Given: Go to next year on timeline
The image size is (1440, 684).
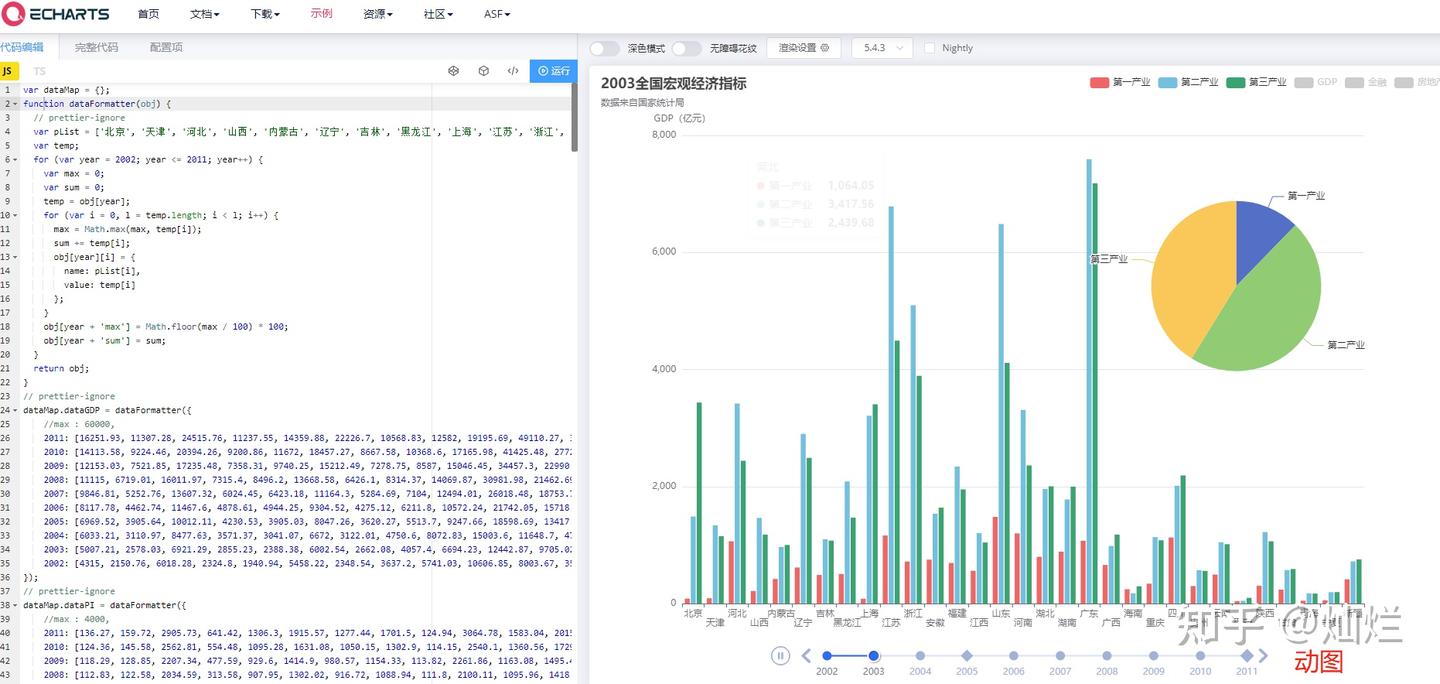Looking at the screenshot, I should pyautogui.click(x=1263, y=656).
